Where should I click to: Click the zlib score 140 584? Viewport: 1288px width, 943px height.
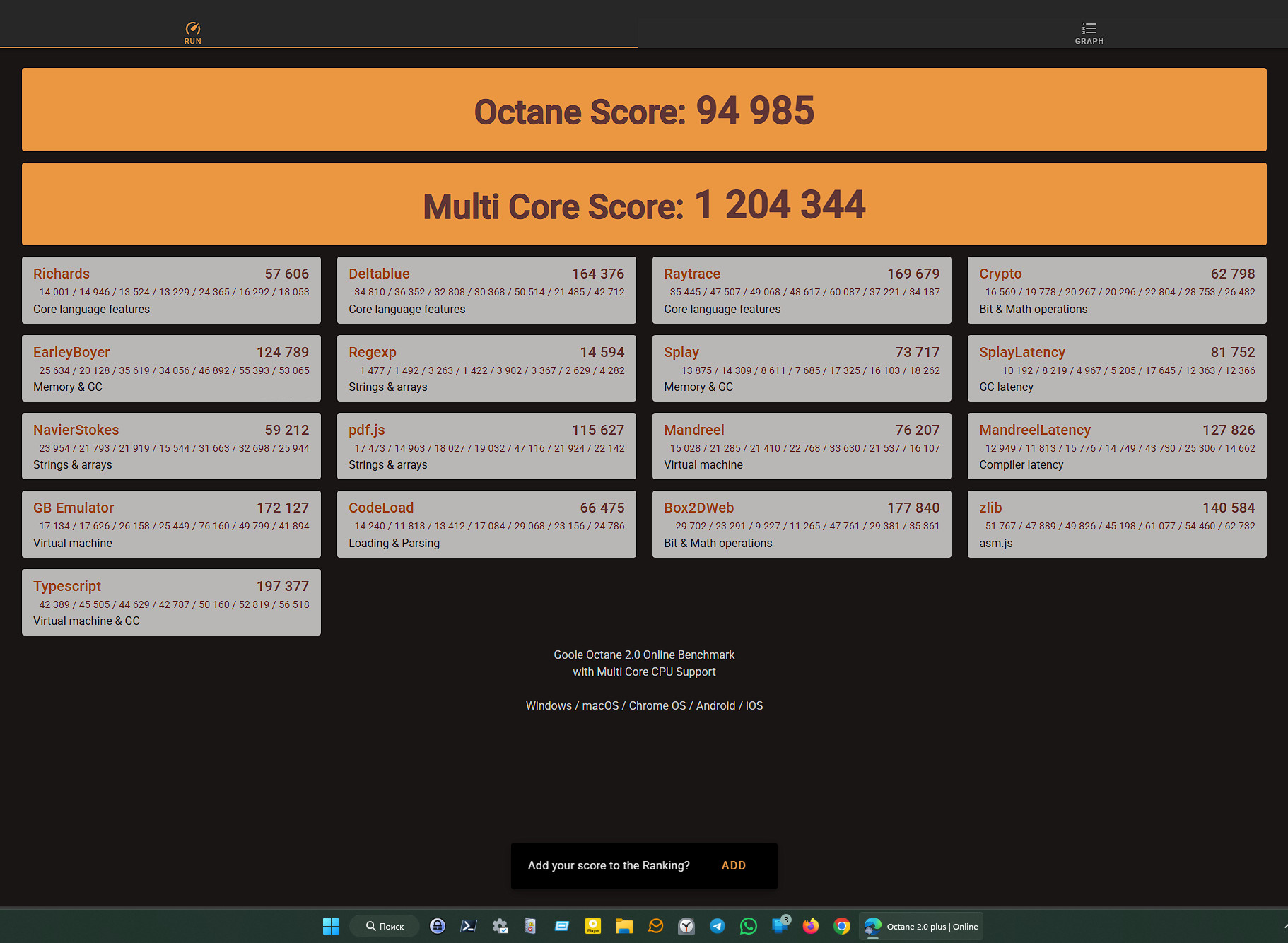[1229, 508]
